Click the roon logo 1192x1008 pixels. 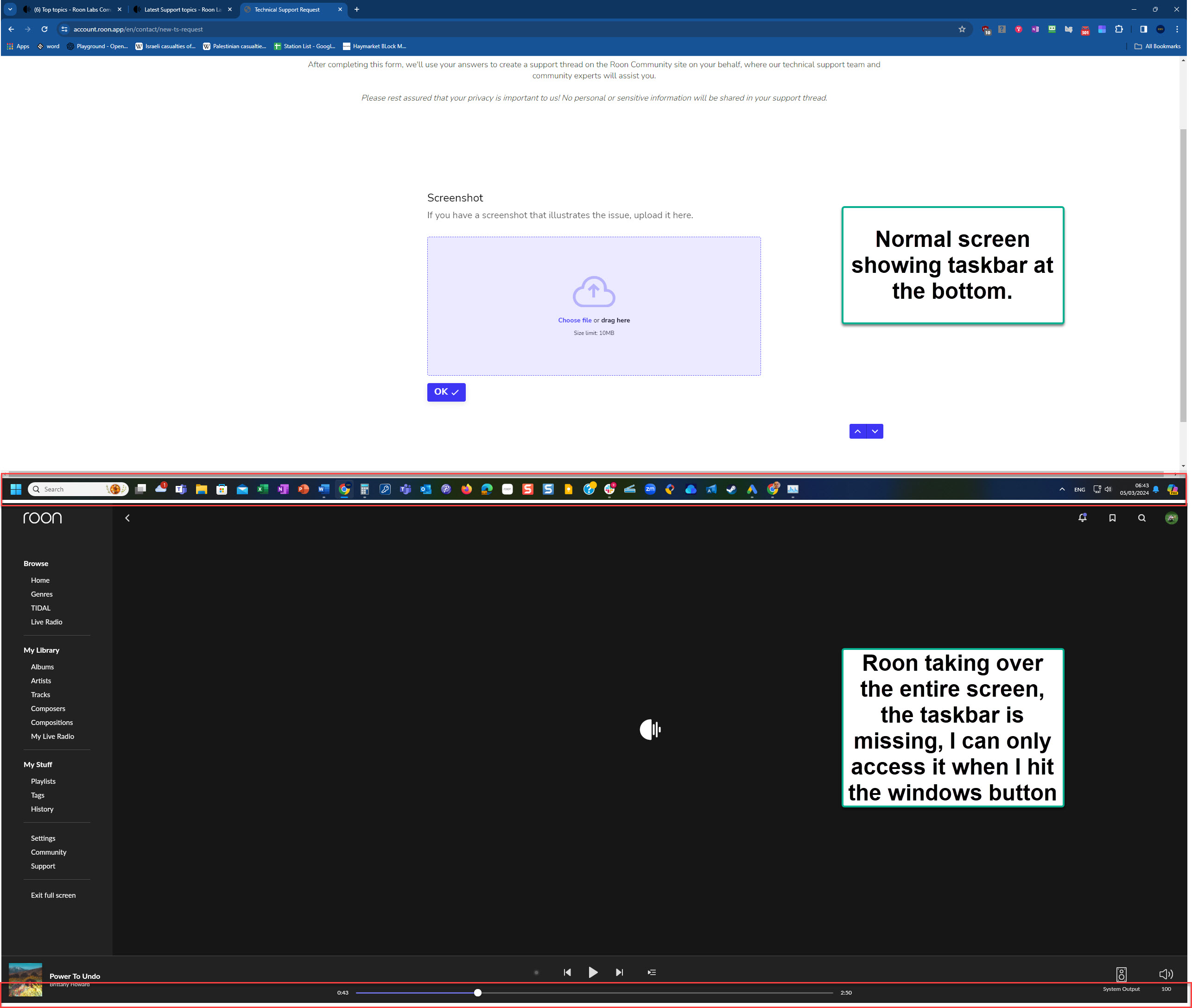point(42,518)
